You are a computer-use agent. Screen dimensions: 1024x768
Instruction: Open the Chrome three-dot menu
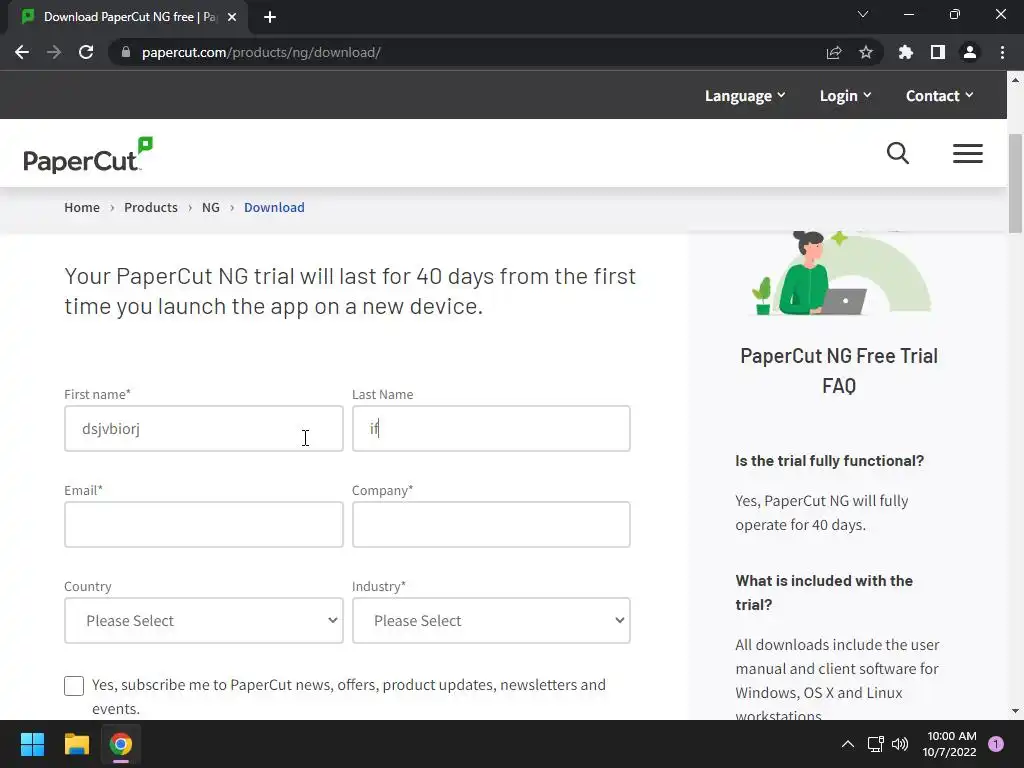click(1002, 52)
